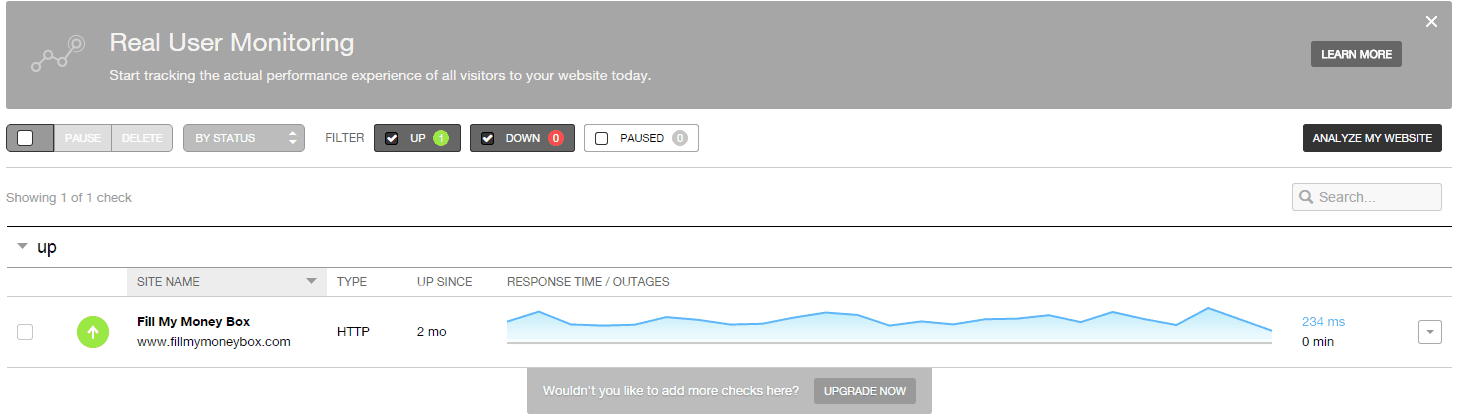Click the Real User Monitoring graph icon

point(57,55)
